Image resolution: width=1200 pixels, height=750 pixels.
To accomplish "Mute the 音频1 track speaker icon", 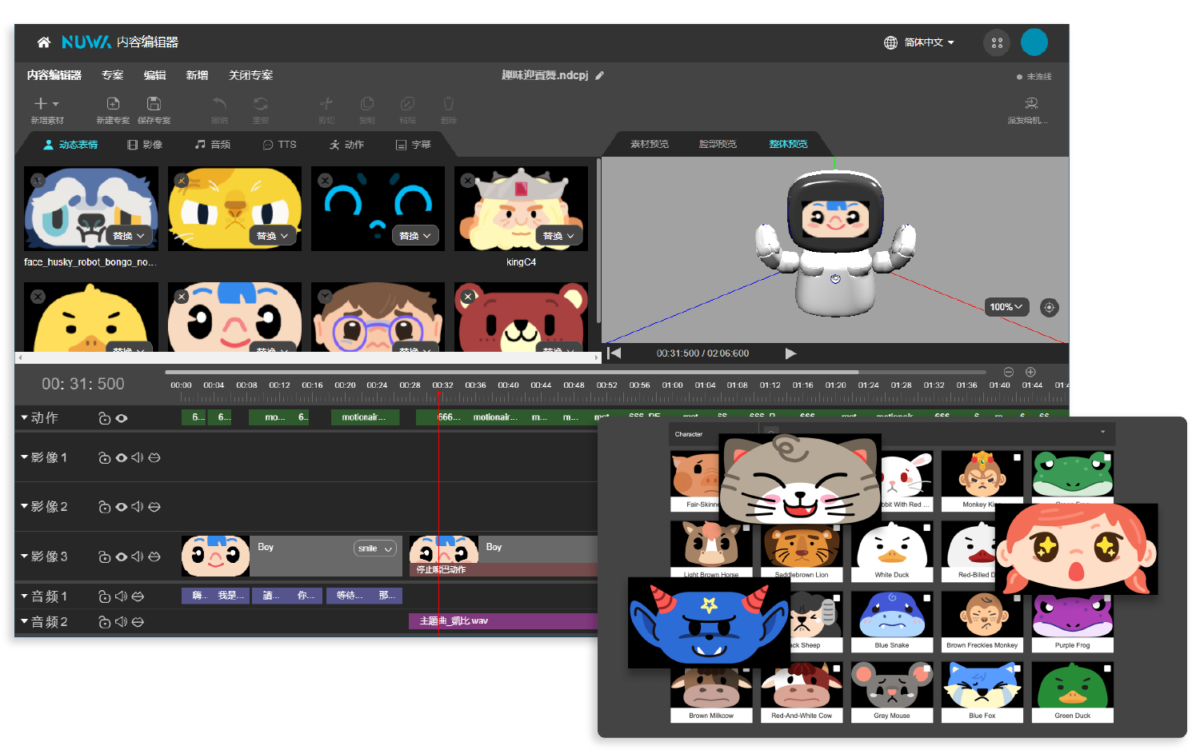I will tap(121, 596).
